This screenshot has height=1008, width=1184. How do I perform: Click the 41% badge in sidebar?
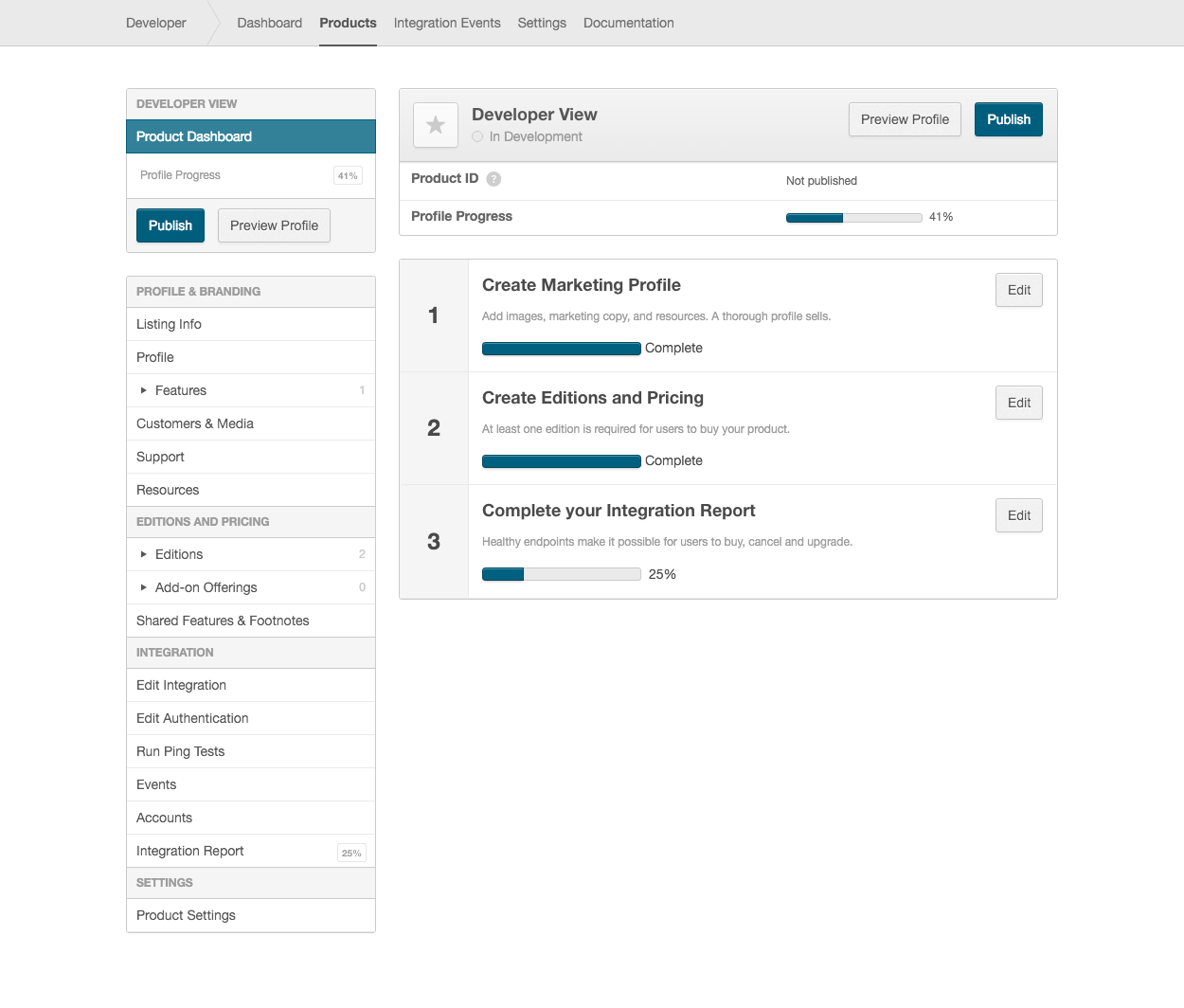click(x=348, y=175)
